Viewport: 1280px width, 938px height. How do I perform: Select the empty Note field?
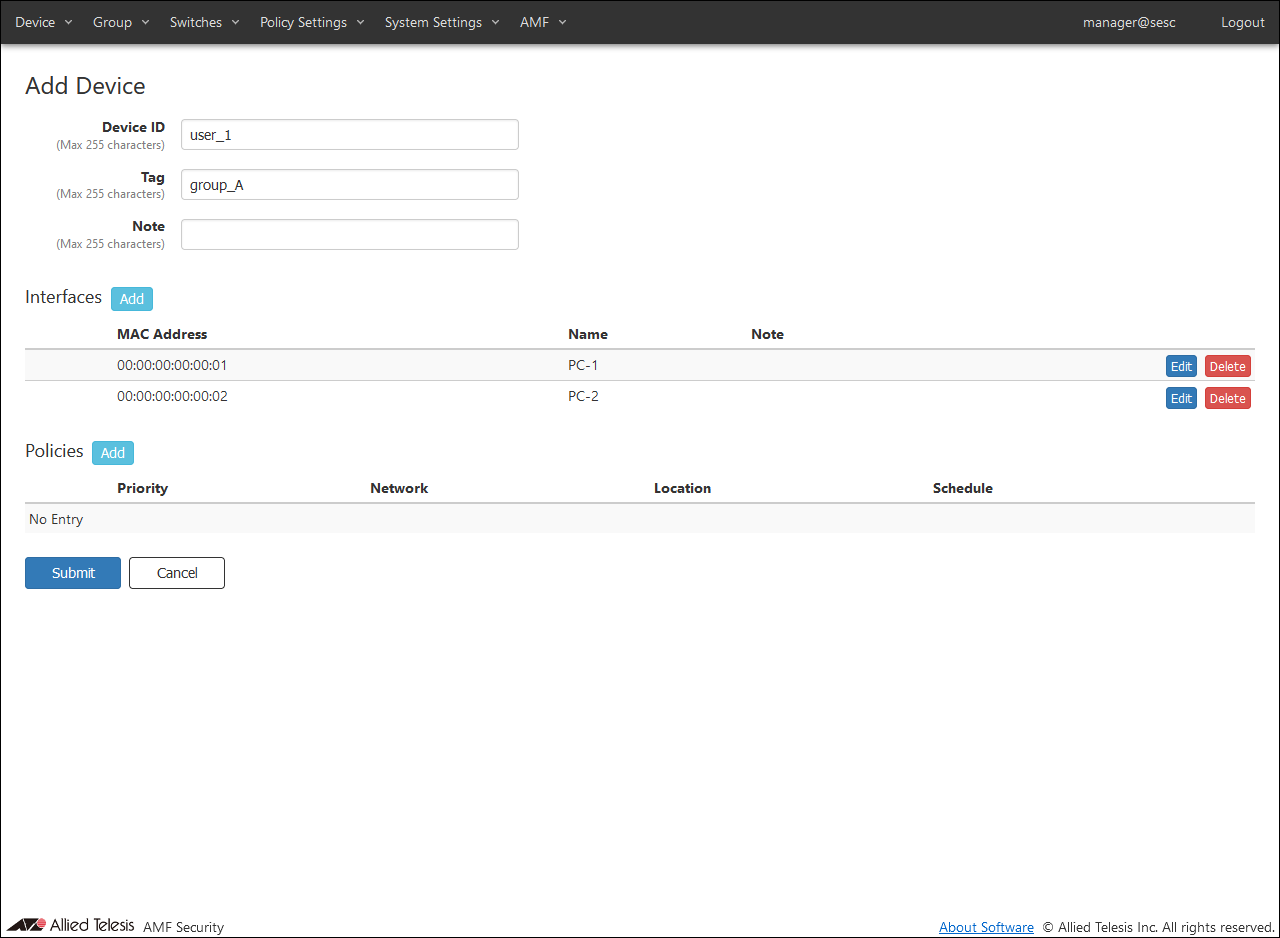pyautogui.click(x=349, y=235)
